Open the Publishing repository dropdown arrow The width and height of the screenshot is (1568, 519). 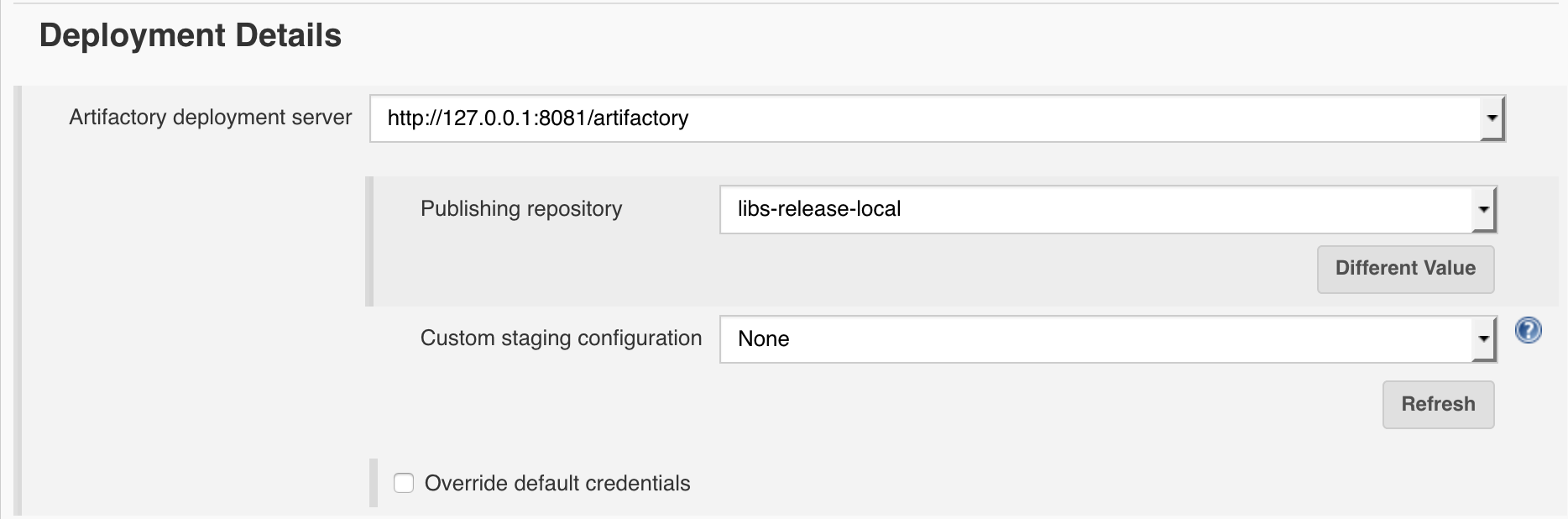[x=1484, y=209]
